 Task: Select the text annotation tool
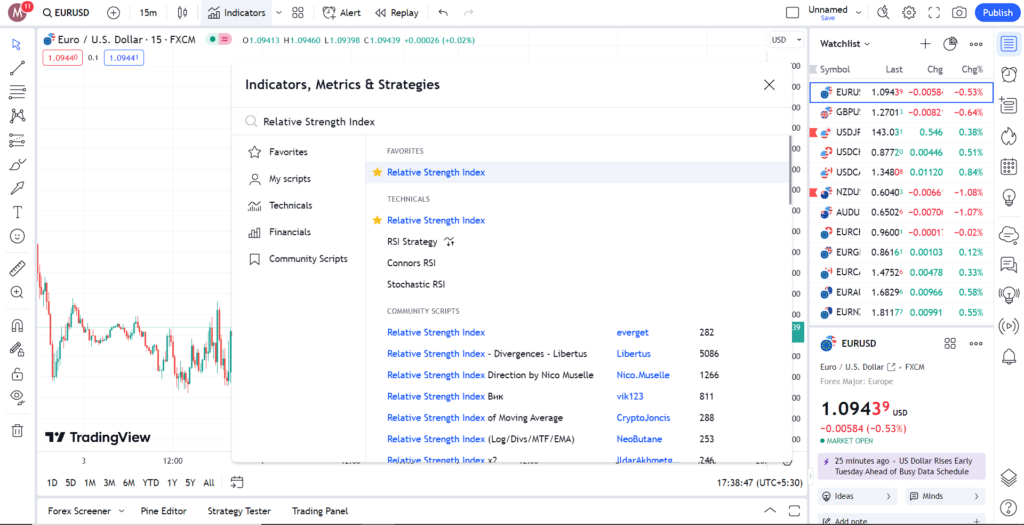click(x=17, y=212)
